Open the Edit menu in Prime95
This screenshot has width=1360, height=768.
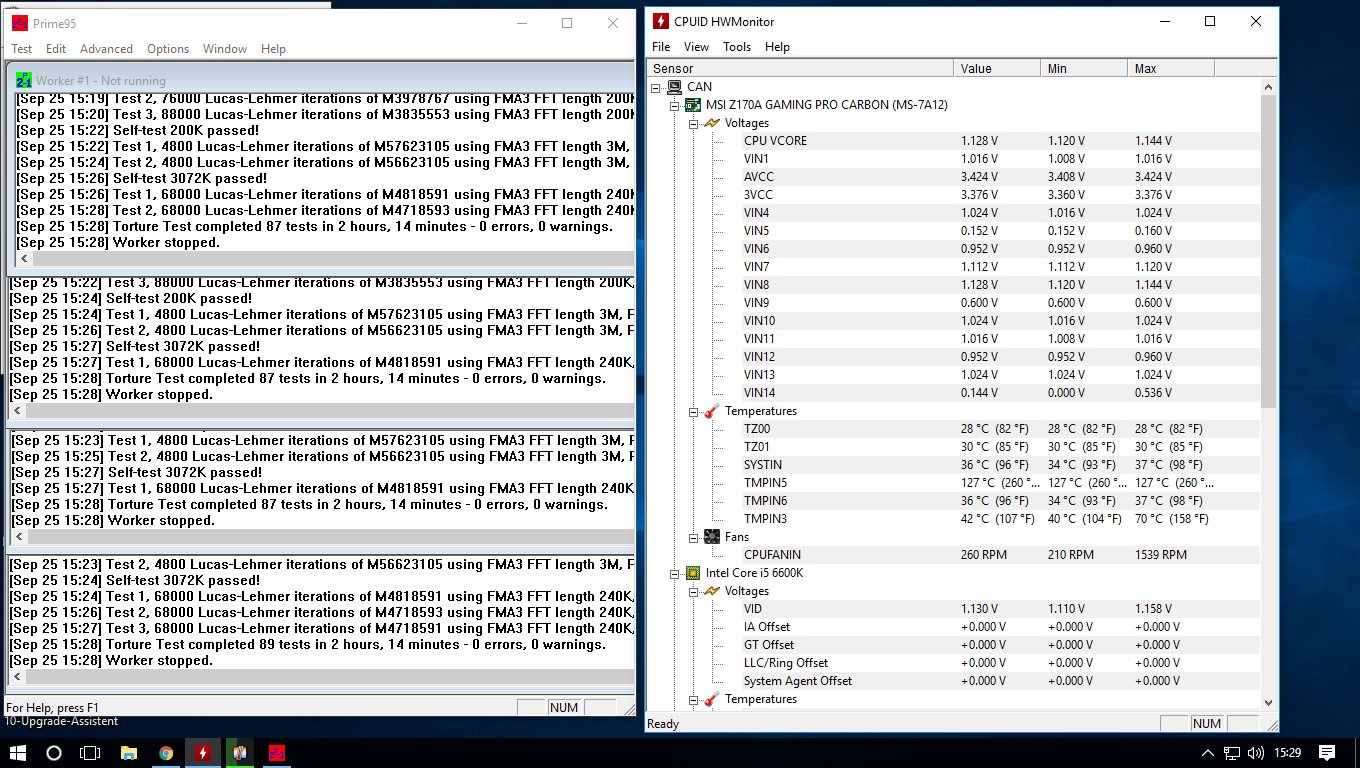point(56,48)
